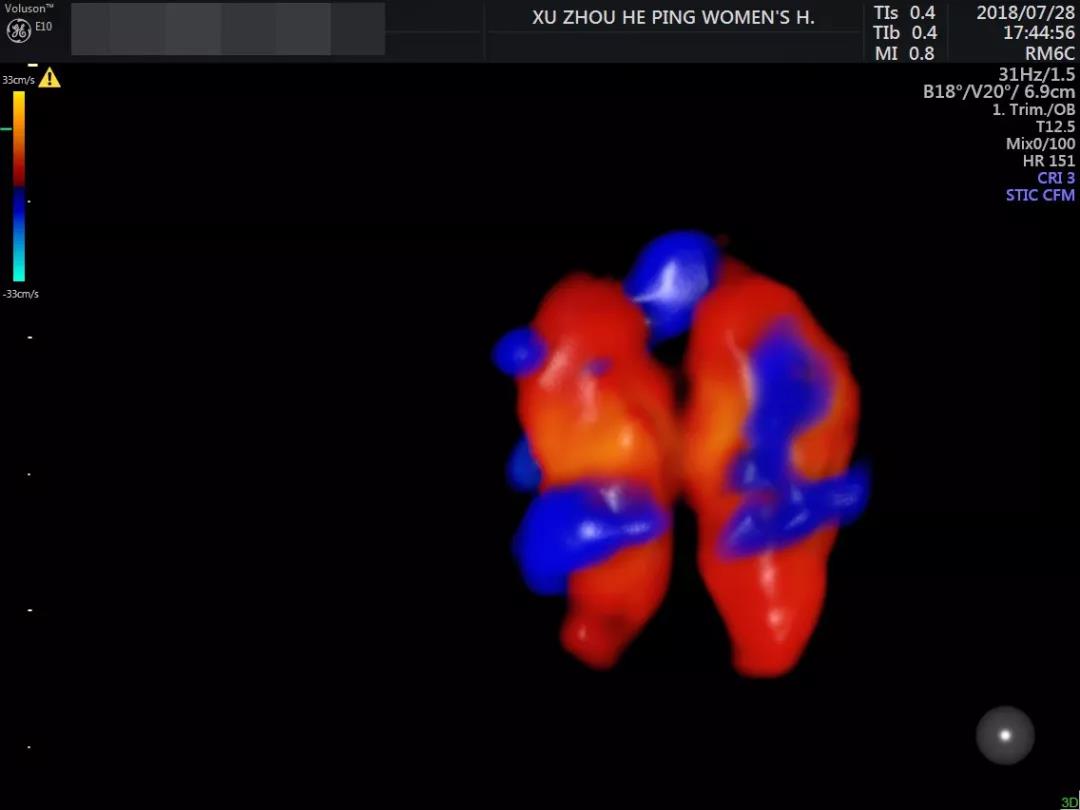The height and width of the screenshot is (810, 1080).
Task: Select the STIC CFM label
Action: [x=1040, y=195]
